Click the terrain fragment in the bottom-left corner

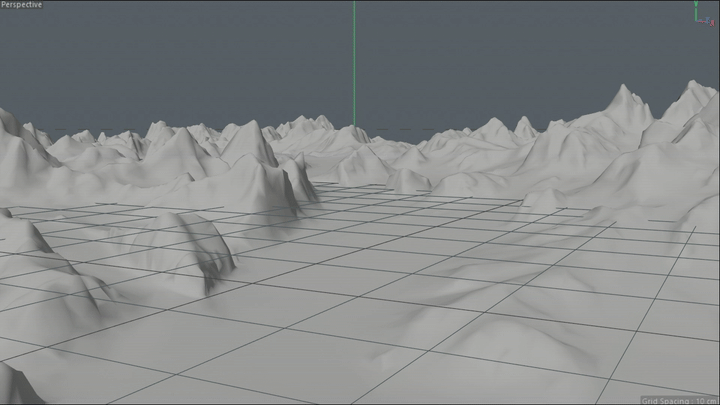pyautogui.click(x=16, y=385)
